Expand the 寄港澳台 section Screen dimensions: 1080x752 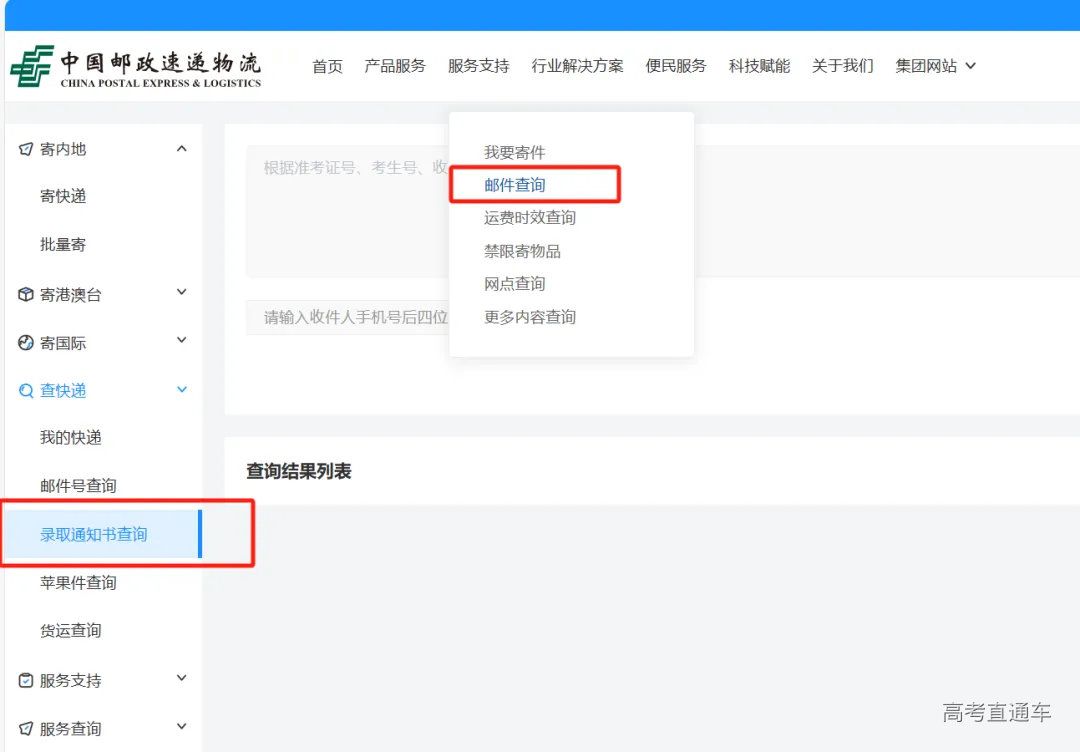point(181,293)
